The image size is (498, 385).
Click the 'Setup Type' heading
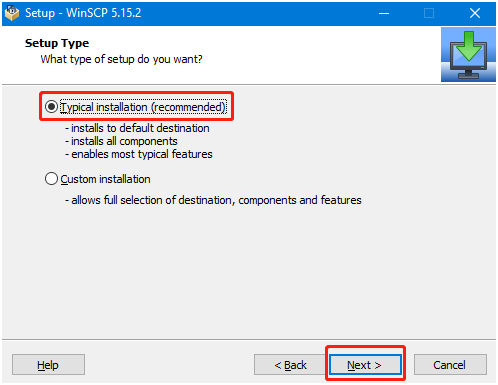(57, 43)
